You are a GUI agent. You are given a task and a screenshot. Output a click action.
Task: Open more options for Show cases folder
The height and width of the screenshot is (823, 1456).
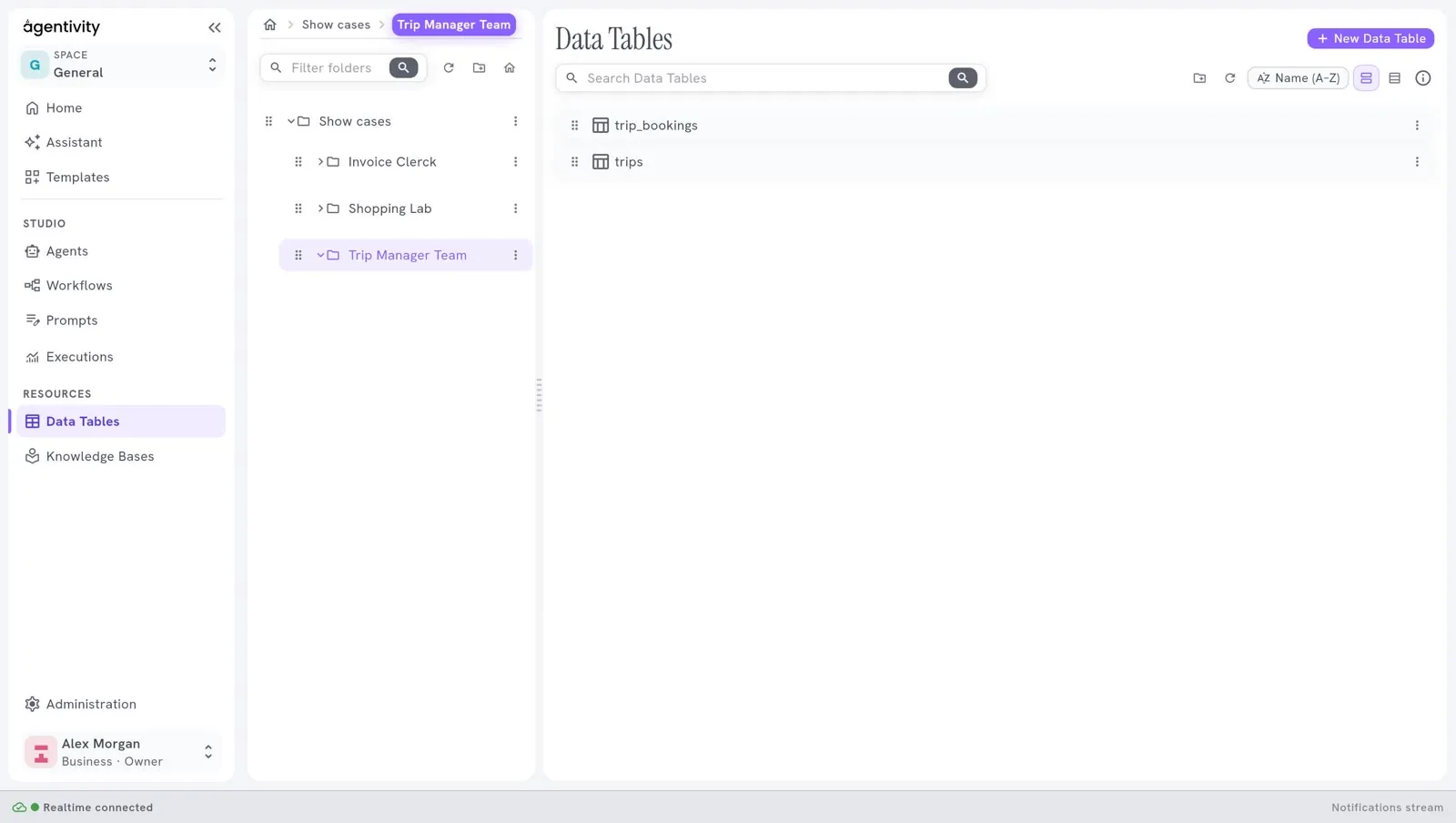click(x=515, y=121)
